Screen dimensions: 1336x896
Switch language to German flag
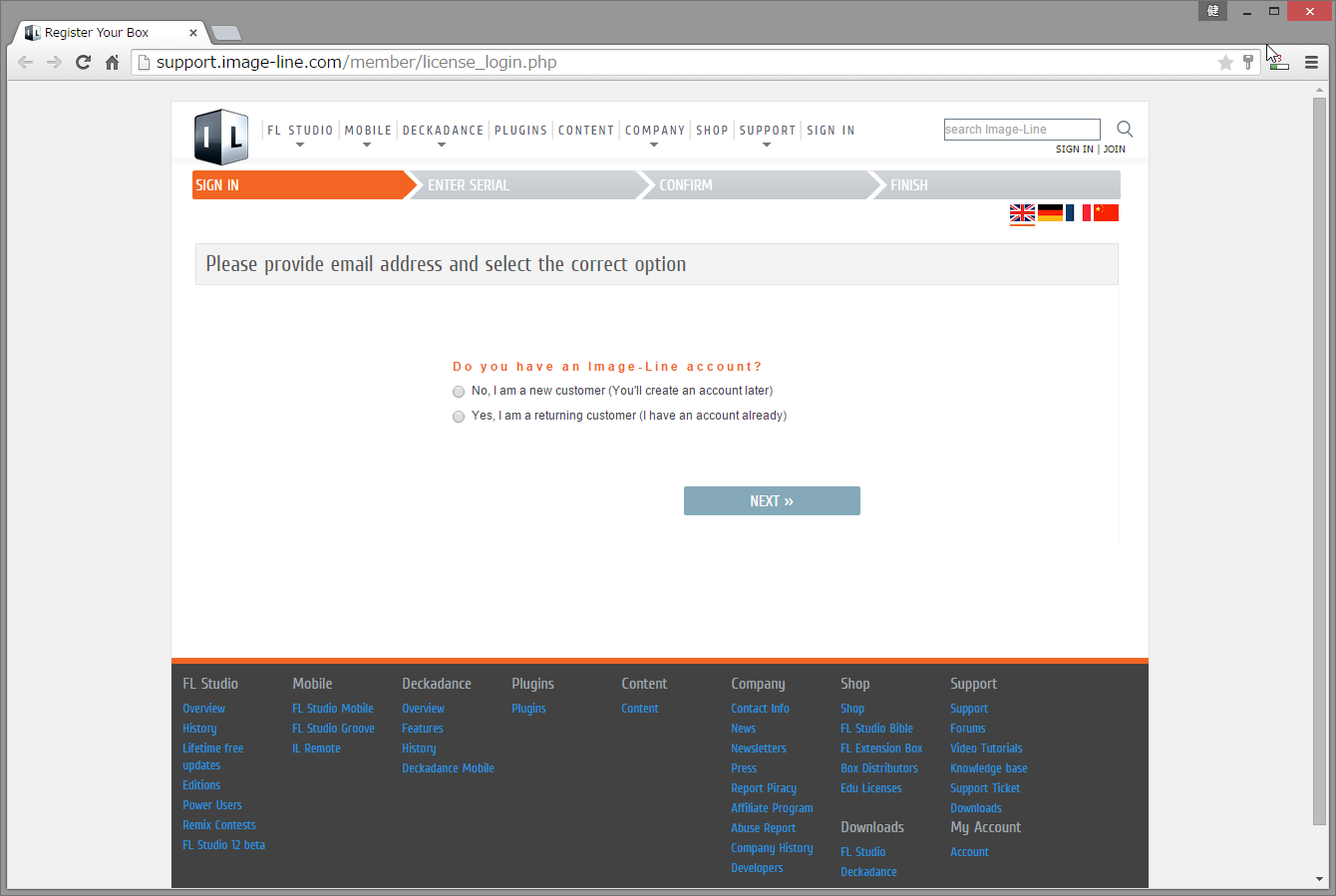pos(1050,212)
